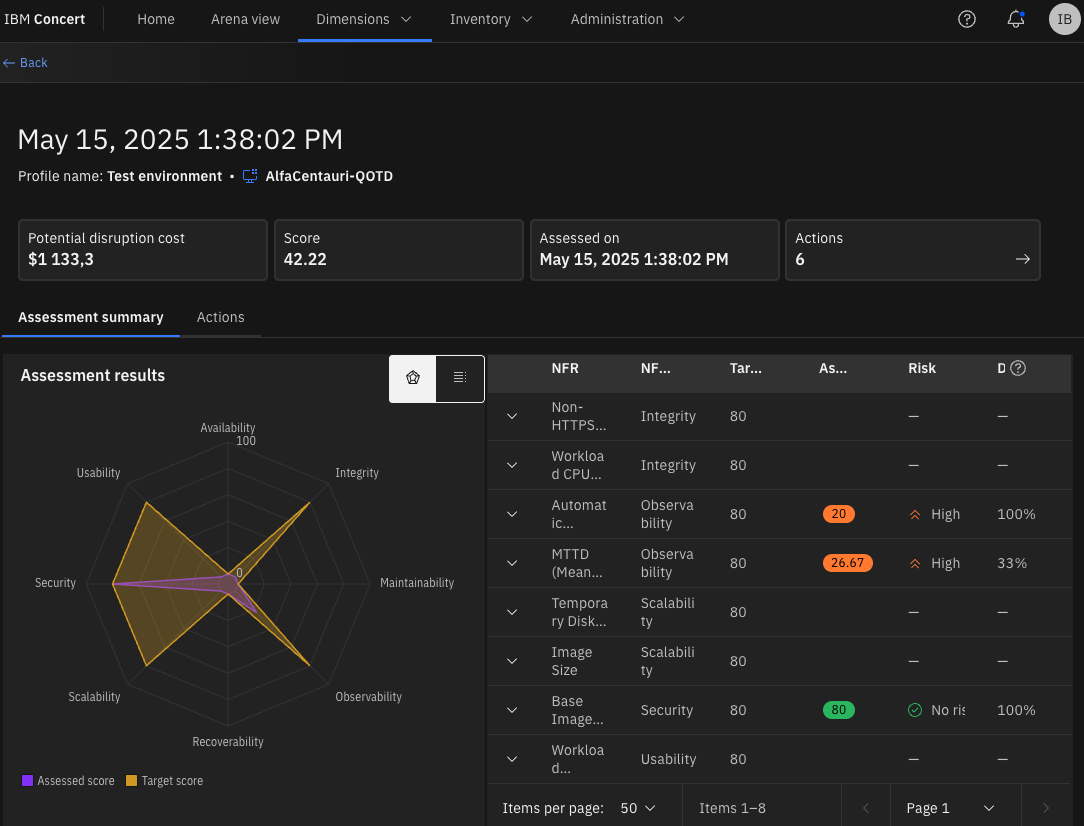Open the notifications bell
This screenshot has width=1084, height=826.
[x=1016, y=19]
